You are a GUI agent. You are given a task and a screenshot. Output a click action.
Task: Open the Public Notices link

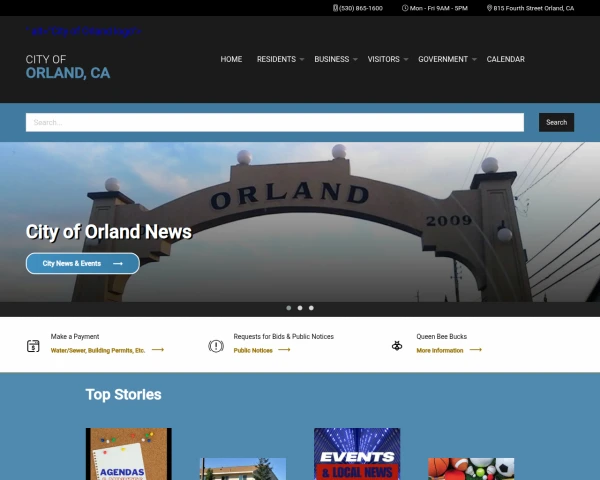tap(253, 350)
